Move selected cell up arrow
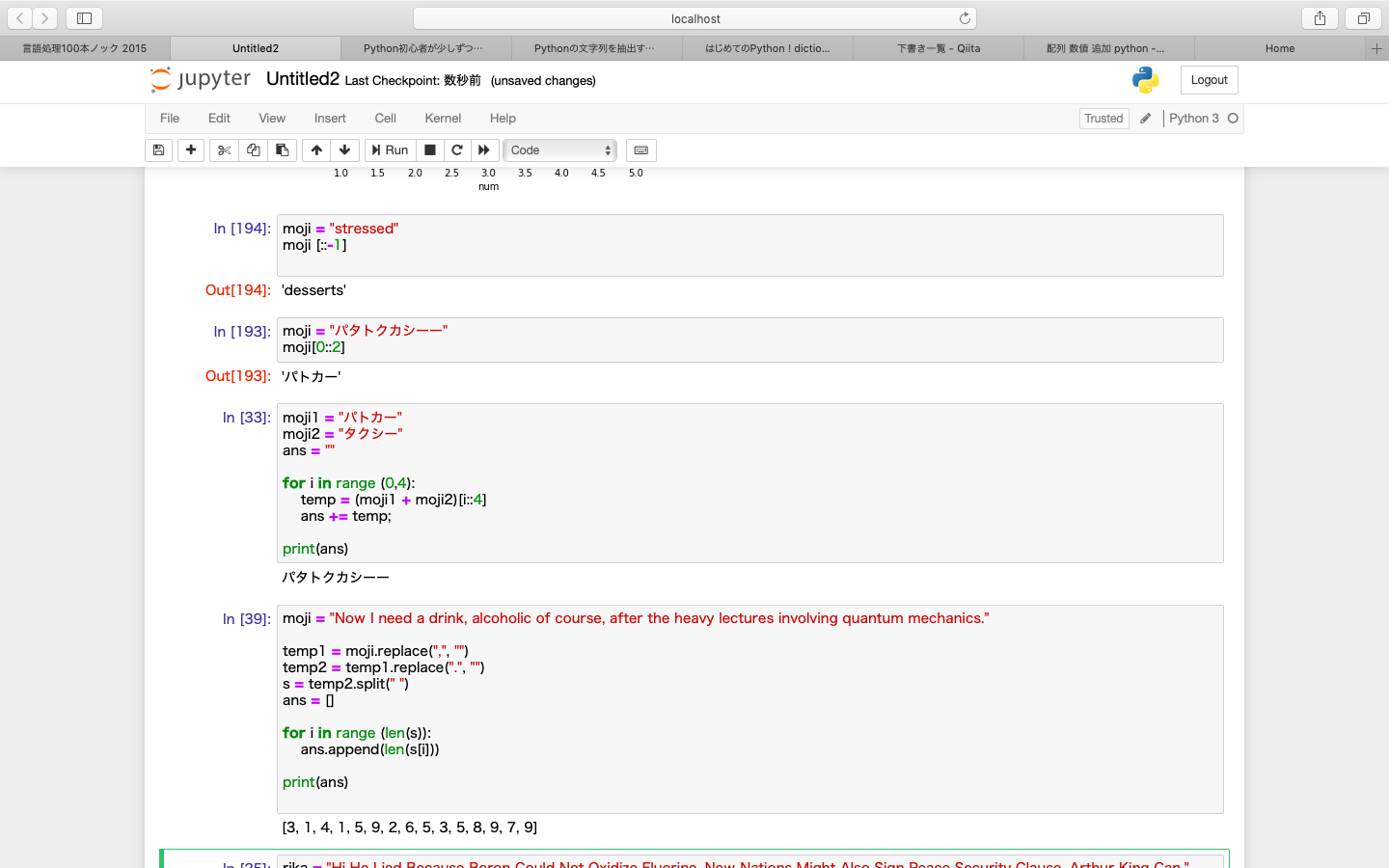This screenshot has width=1389, height=868. pyautogui.click(x=316, y=150)
